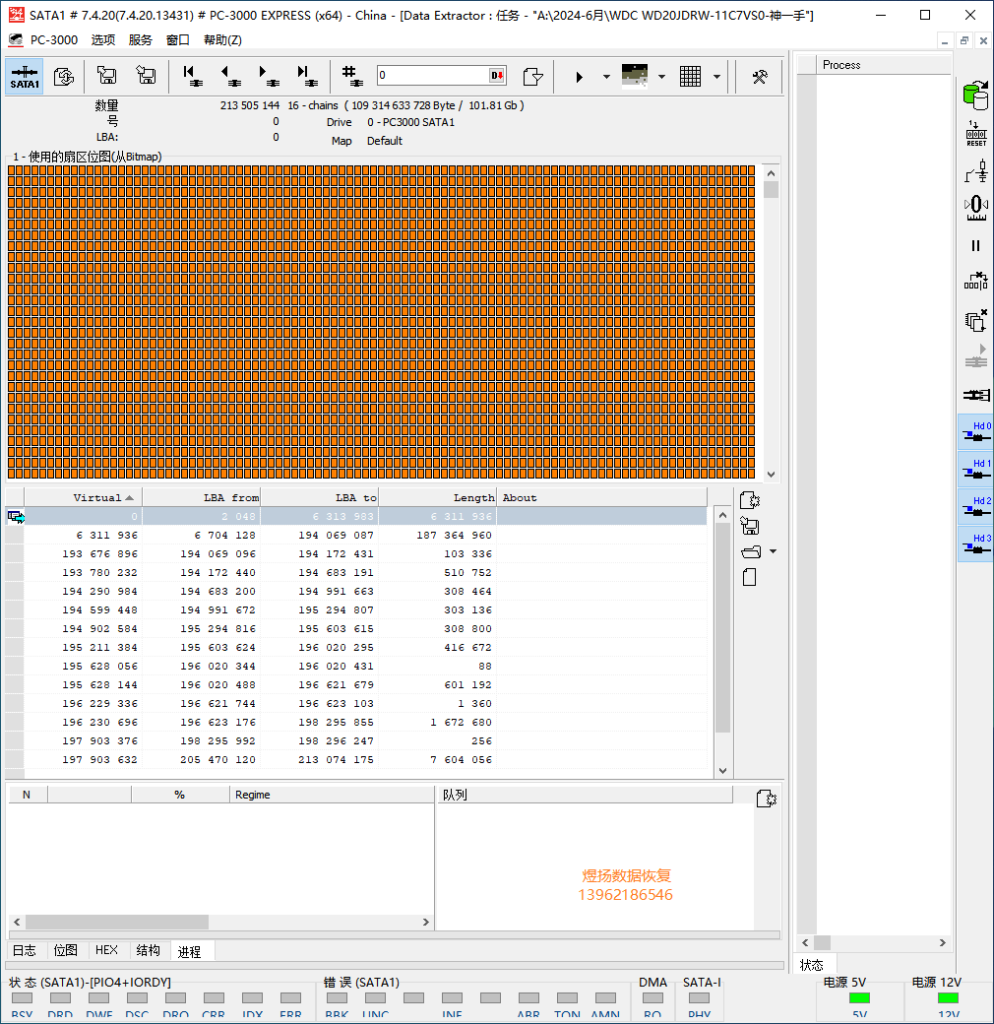Click the clear copies icon with X
The image size is (994, 1024).
976,320
